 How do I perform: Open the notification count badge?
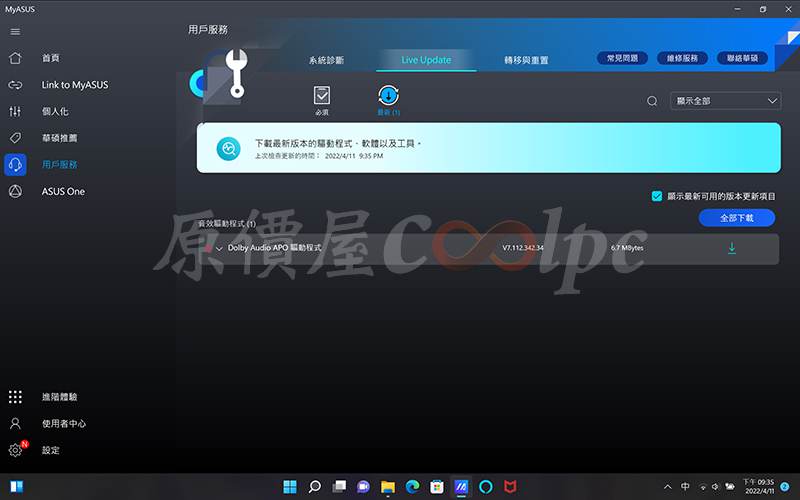coord(785,487)
